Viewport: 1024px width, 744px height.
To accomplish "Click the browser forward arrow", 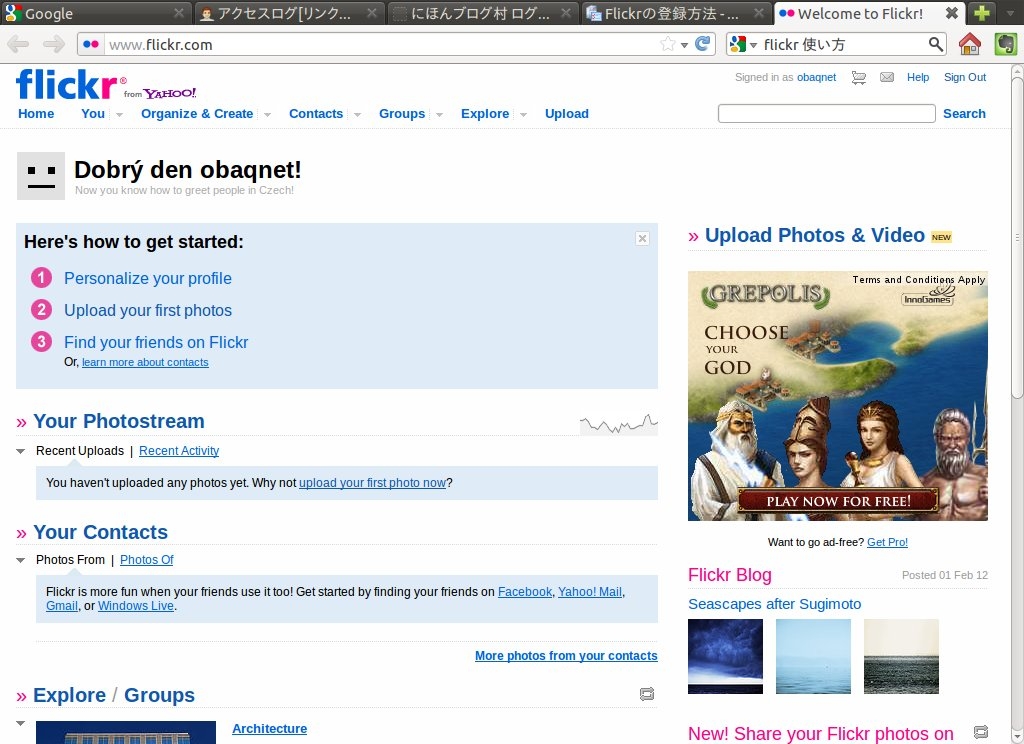I will coord(54,44).
